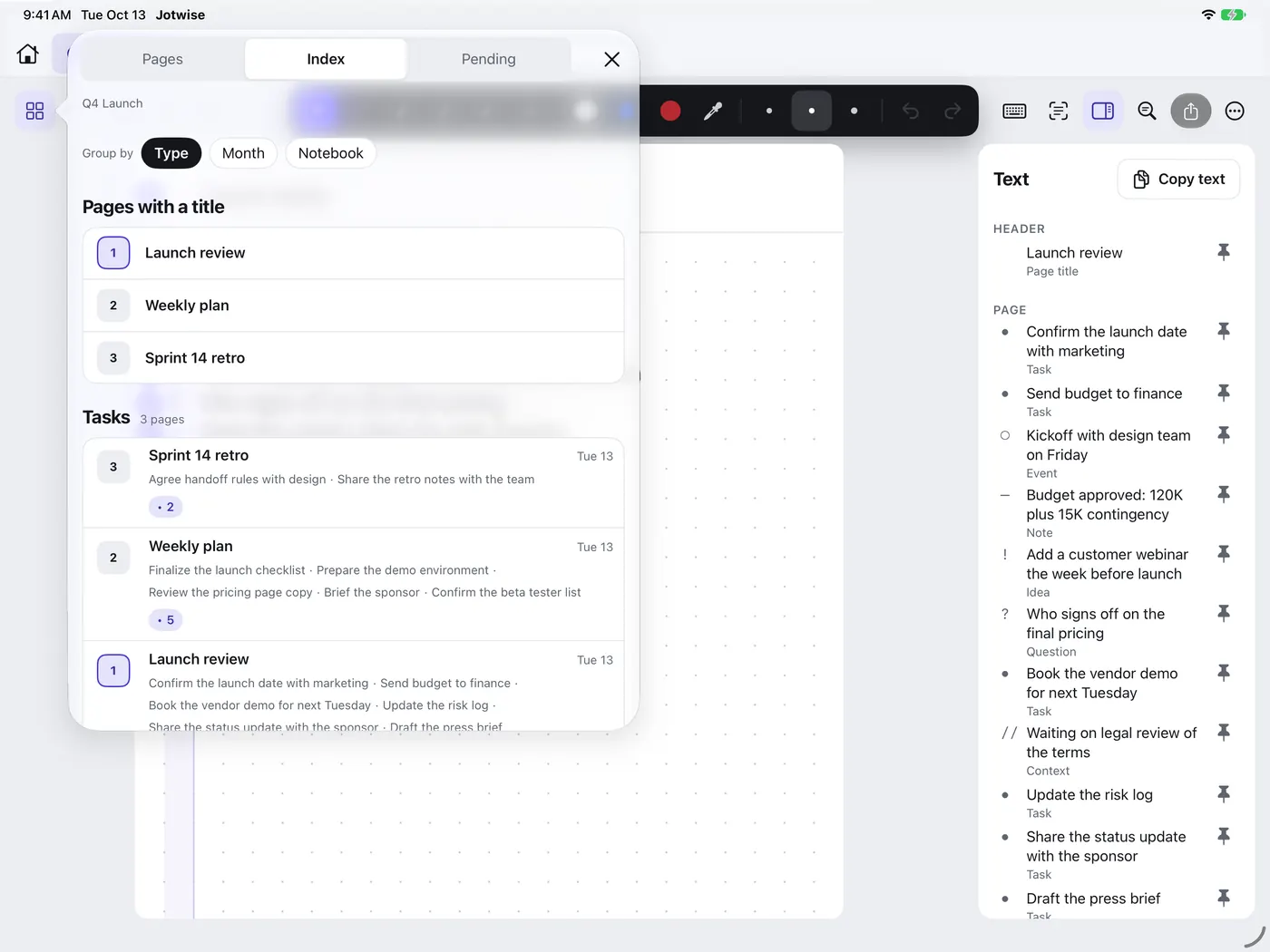Go to the Home screen icon
Screen dimensions: 1270x952
(x=28, y=54)
